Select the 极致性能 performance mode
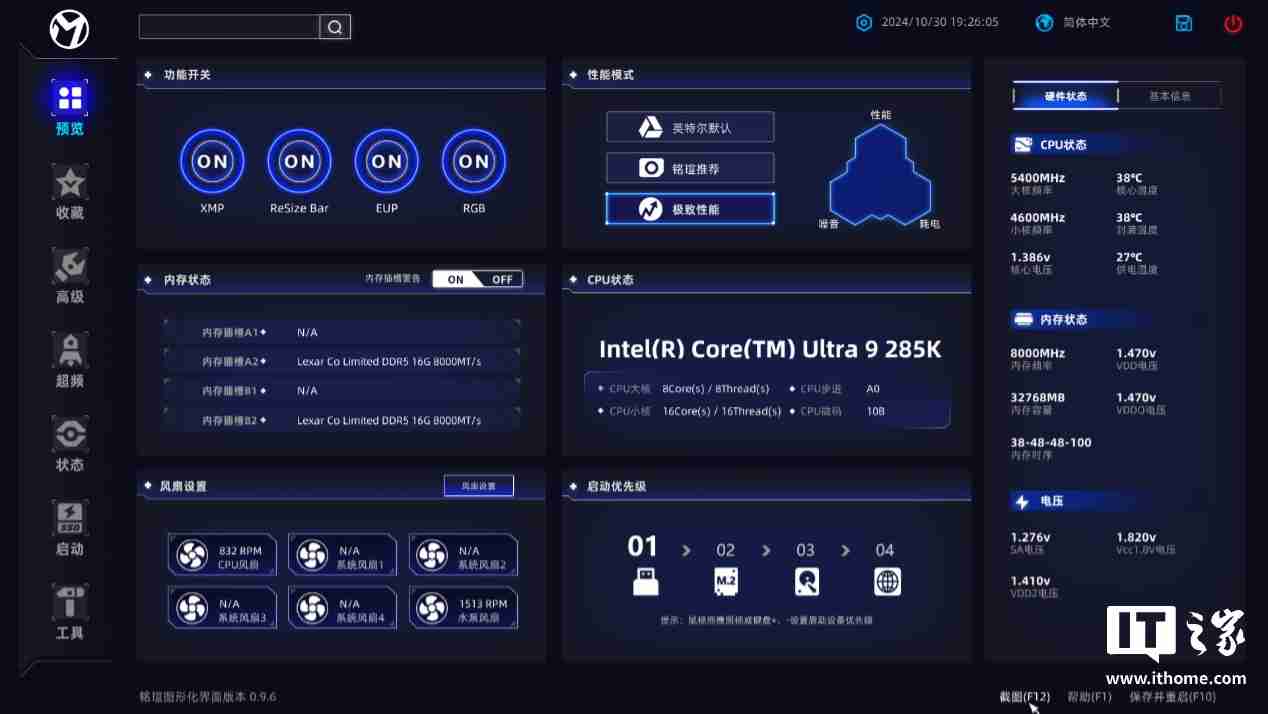This screenshot has width=1268, height=714. 690,208
